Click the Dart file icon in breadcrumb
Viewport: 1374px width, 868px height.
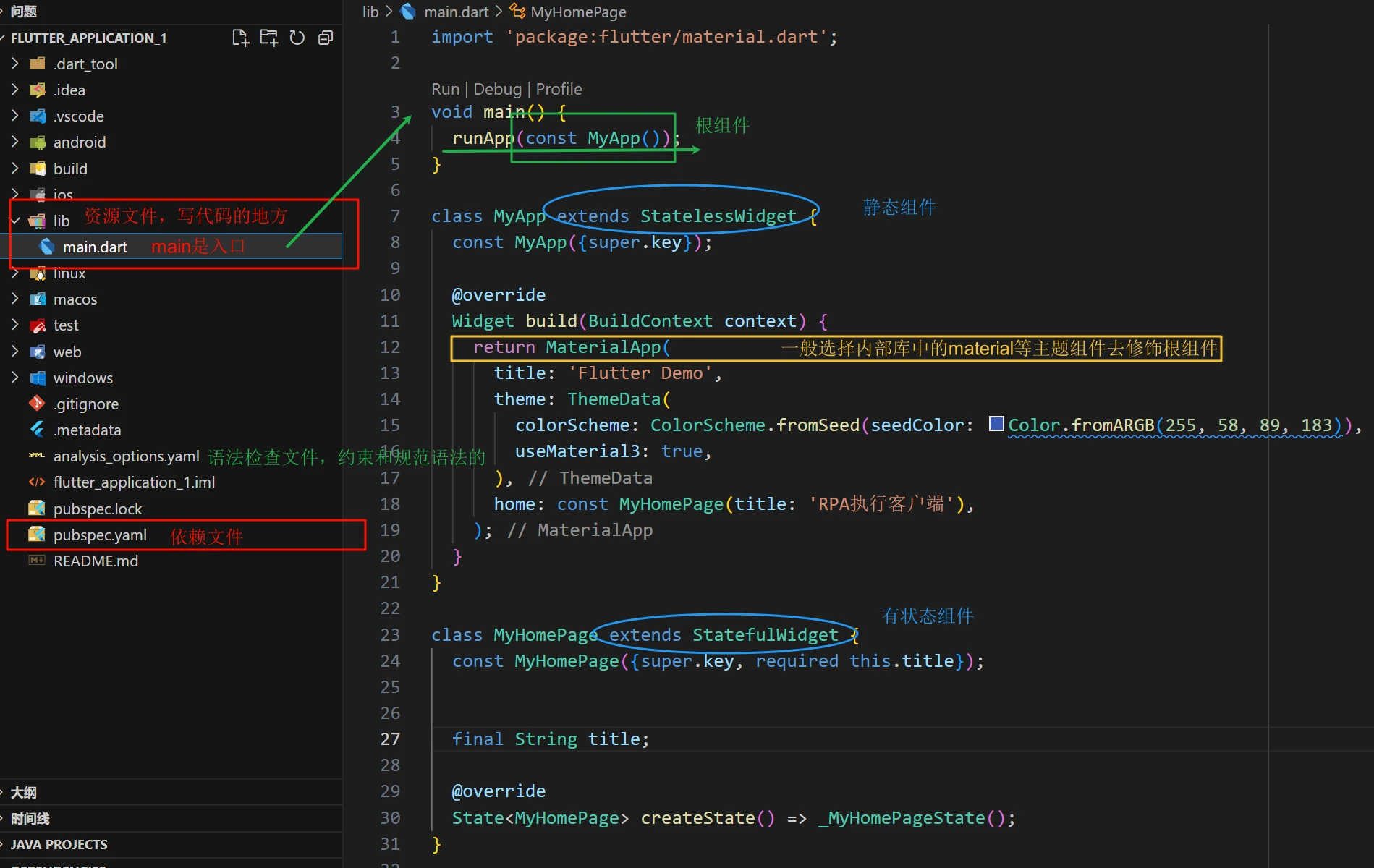pyautogui.click(x=408, y=12)
